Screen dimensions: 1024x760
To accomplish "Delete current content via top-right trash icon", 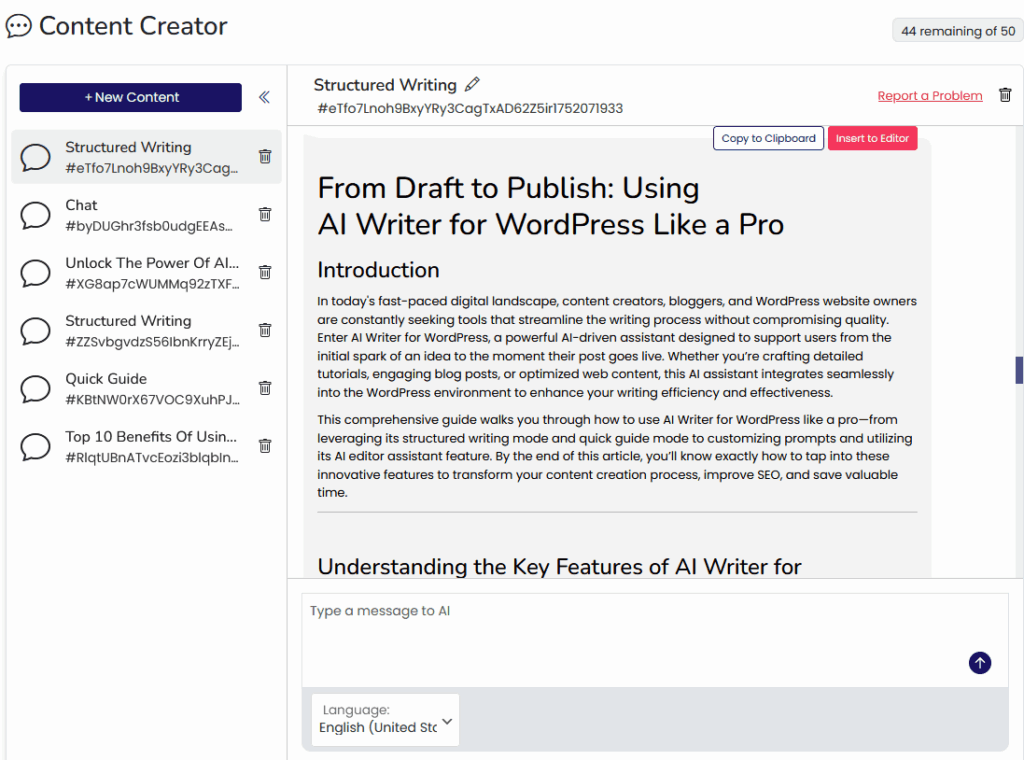I will pyautogui.click(x=1005, y=94).
